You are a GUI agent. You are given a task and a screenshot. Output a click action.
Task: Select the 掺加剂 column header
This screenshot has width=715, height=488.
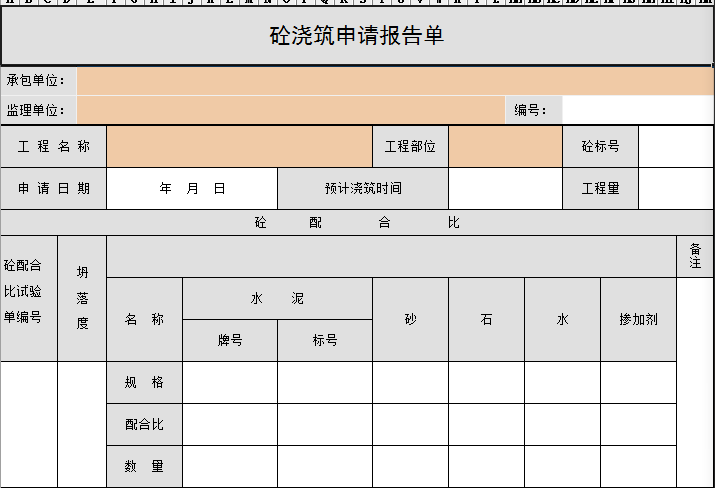pyautogui.click(x=638, y=320)
